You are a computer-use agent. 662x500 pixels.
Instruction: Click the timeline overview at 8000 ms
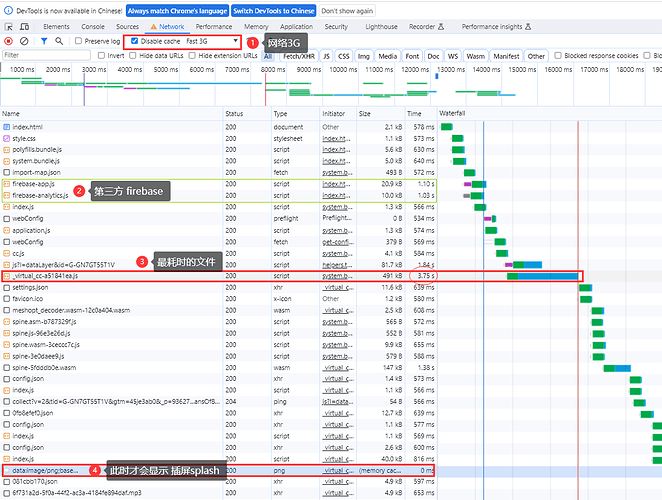(x=273, y=69)
